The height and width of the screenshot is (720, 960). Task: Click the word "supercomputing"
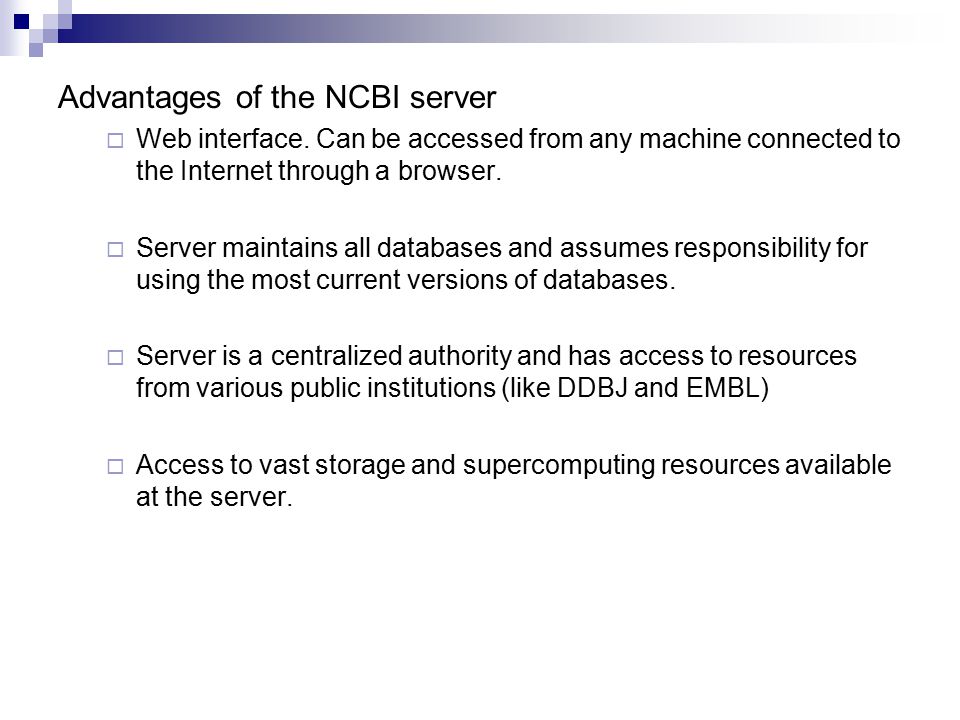click(557, 466)
